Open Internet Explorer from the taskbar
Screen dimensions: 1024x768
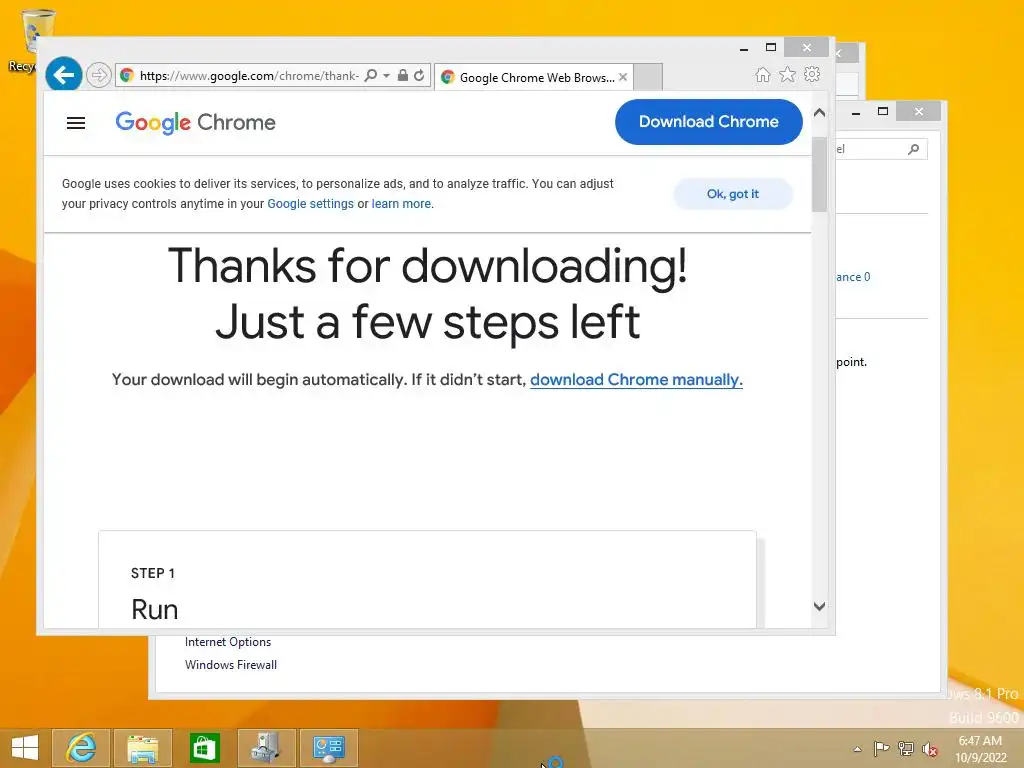click(81, 748)
